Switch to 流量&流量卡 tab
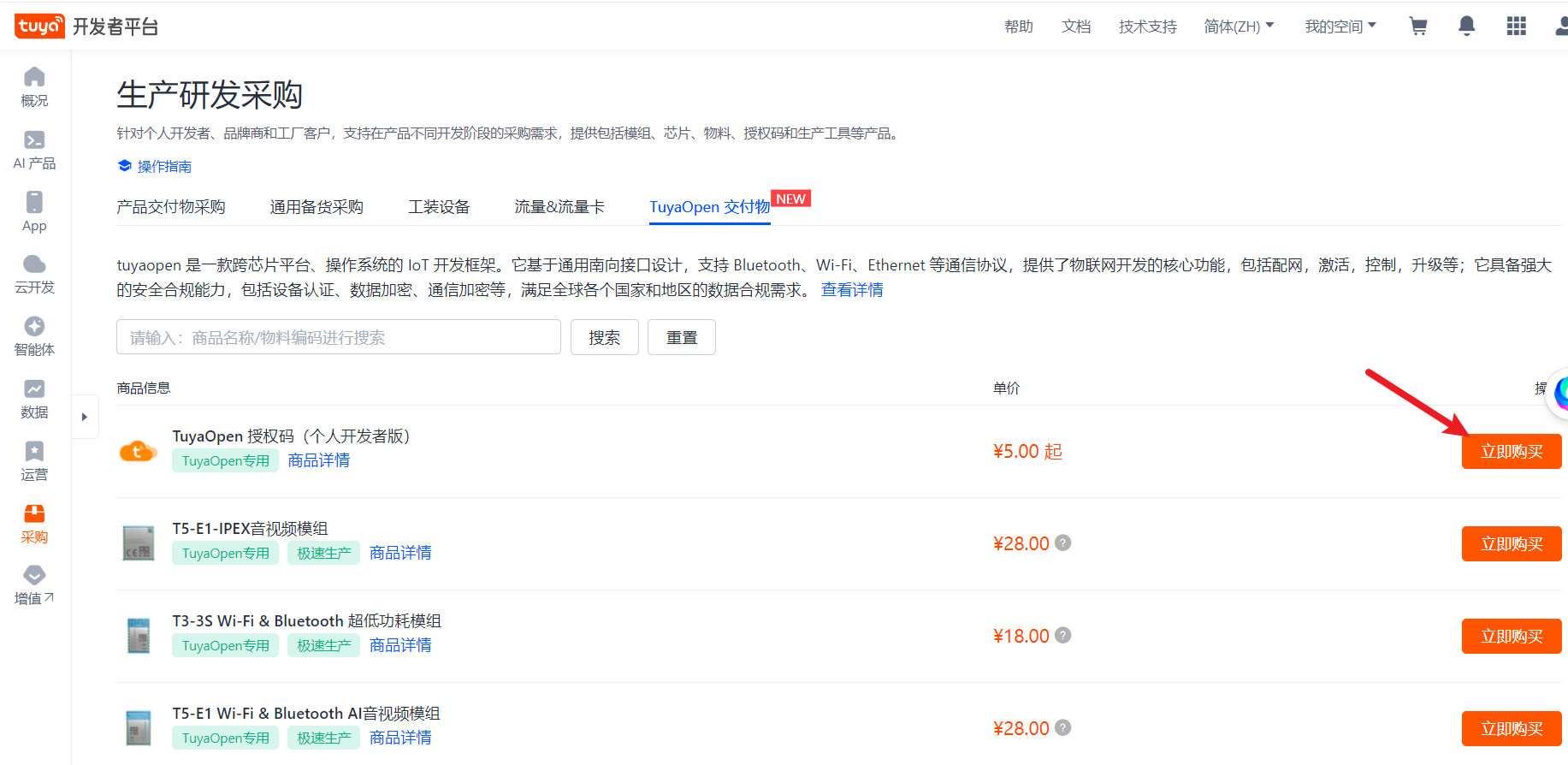This screenshot has height=765, width=1568. click(559, 207)
